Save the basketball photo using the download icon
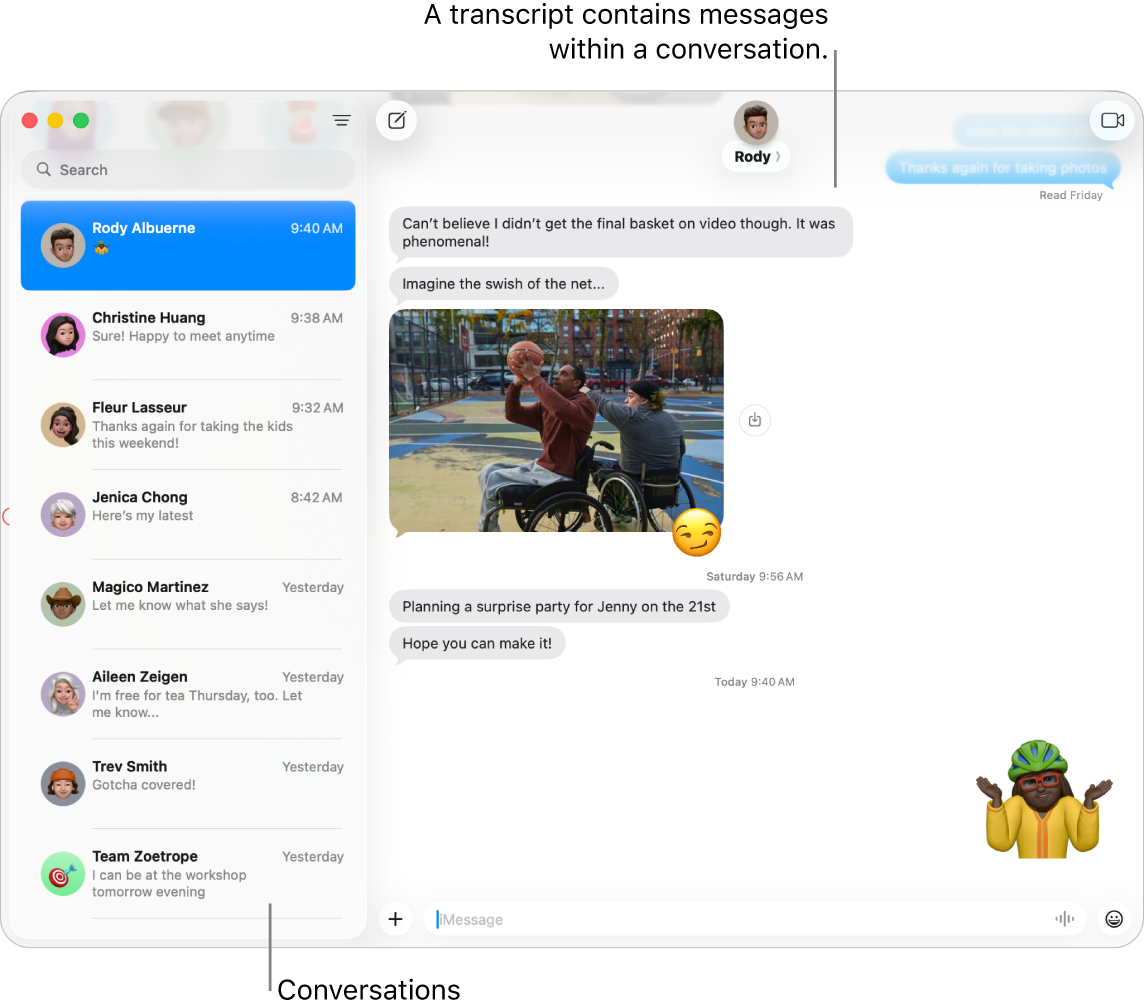The height and width of the screenshot is (1008, 1144). tap(755, 420)
